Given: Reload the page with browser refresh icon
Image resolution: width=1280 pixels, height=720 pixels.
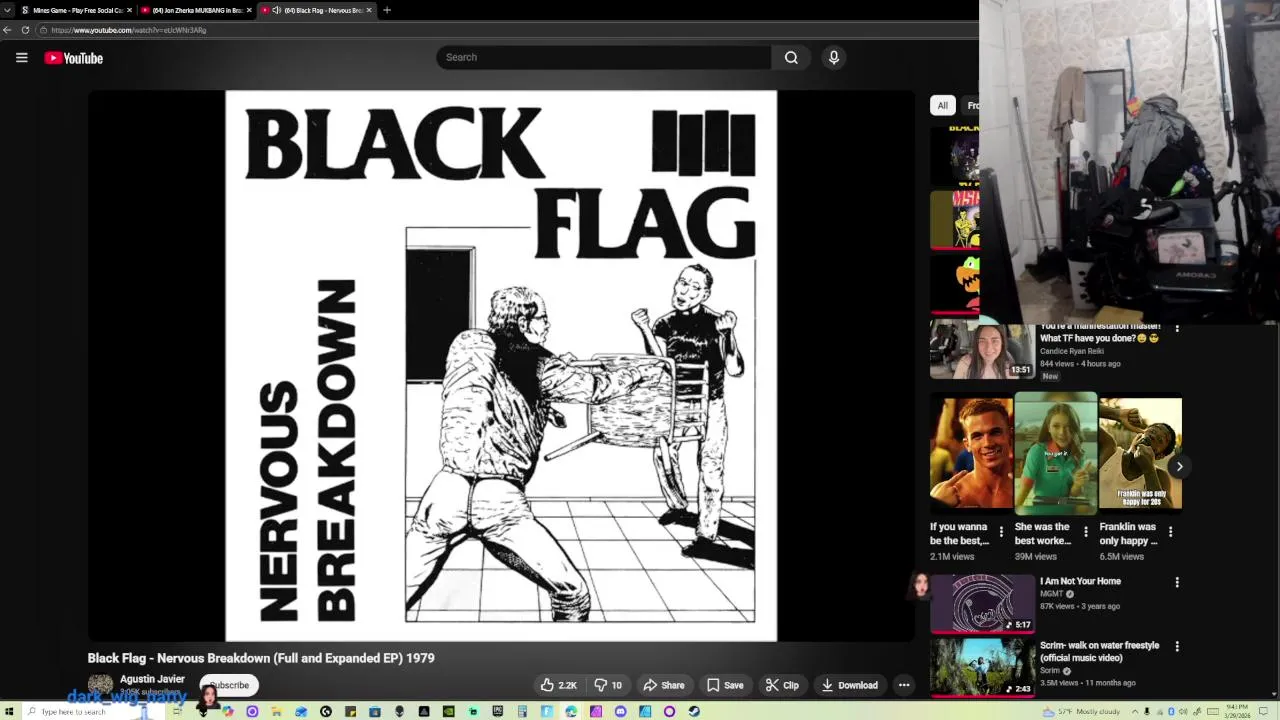Looking at the screenshot, I should point(25,30).
